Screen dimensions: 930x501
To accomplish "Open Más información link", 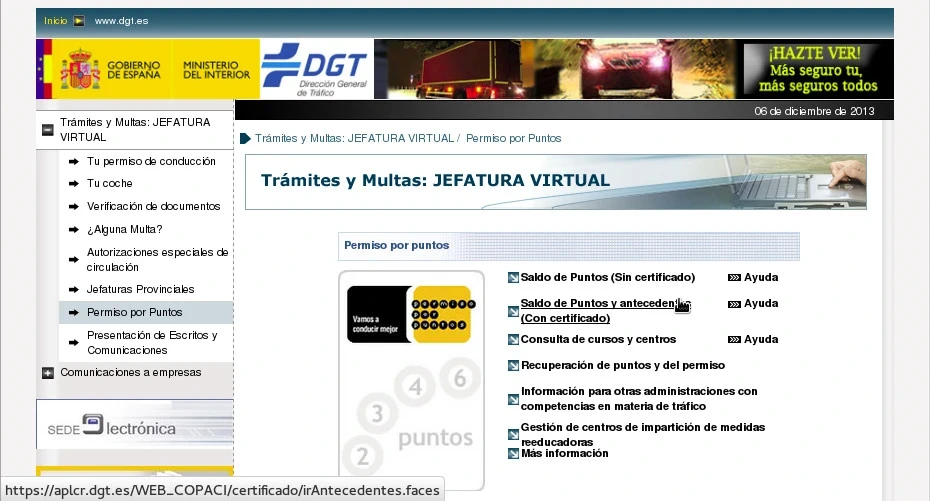I will [x=564, y=454].
